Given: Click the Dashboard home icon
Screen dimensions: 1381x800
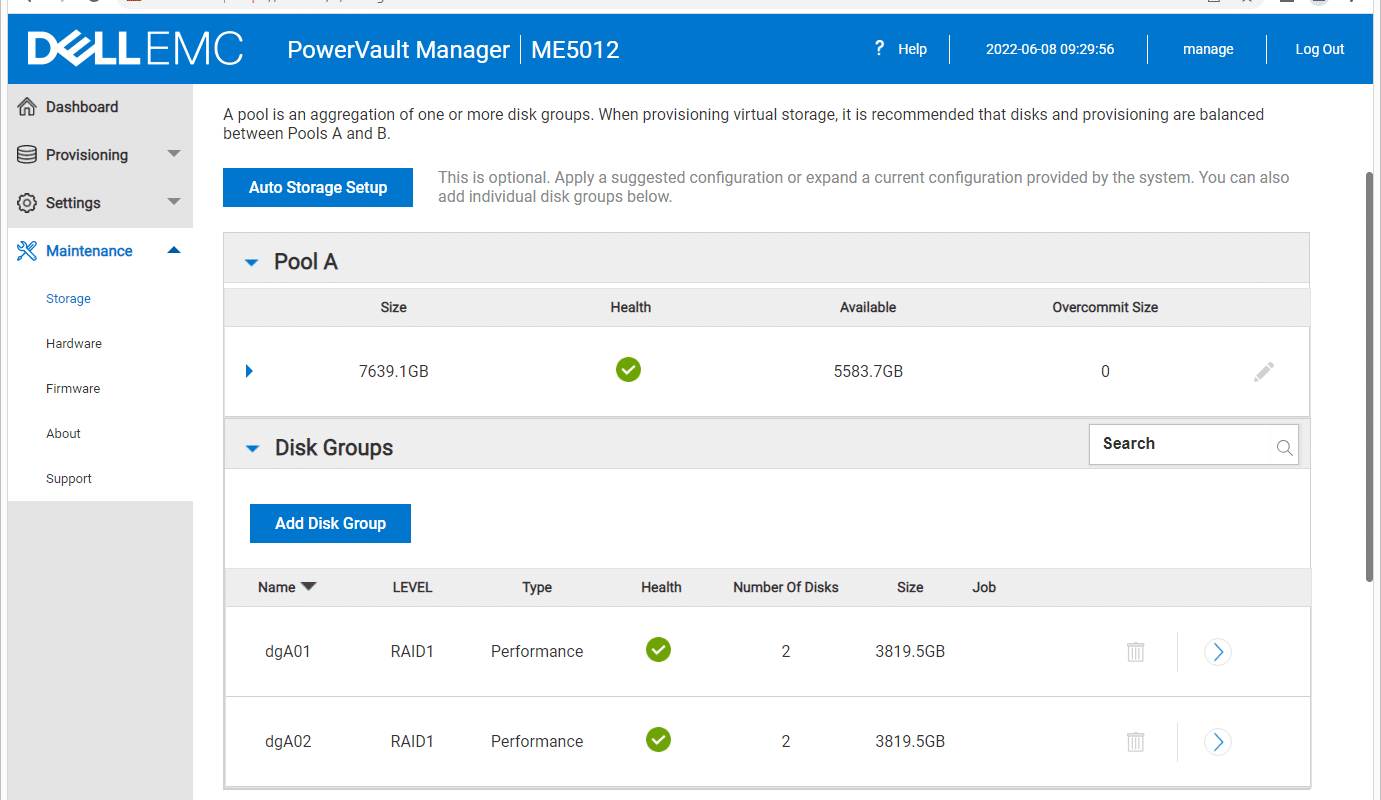Looking at the screenshot, I should 28,107.
